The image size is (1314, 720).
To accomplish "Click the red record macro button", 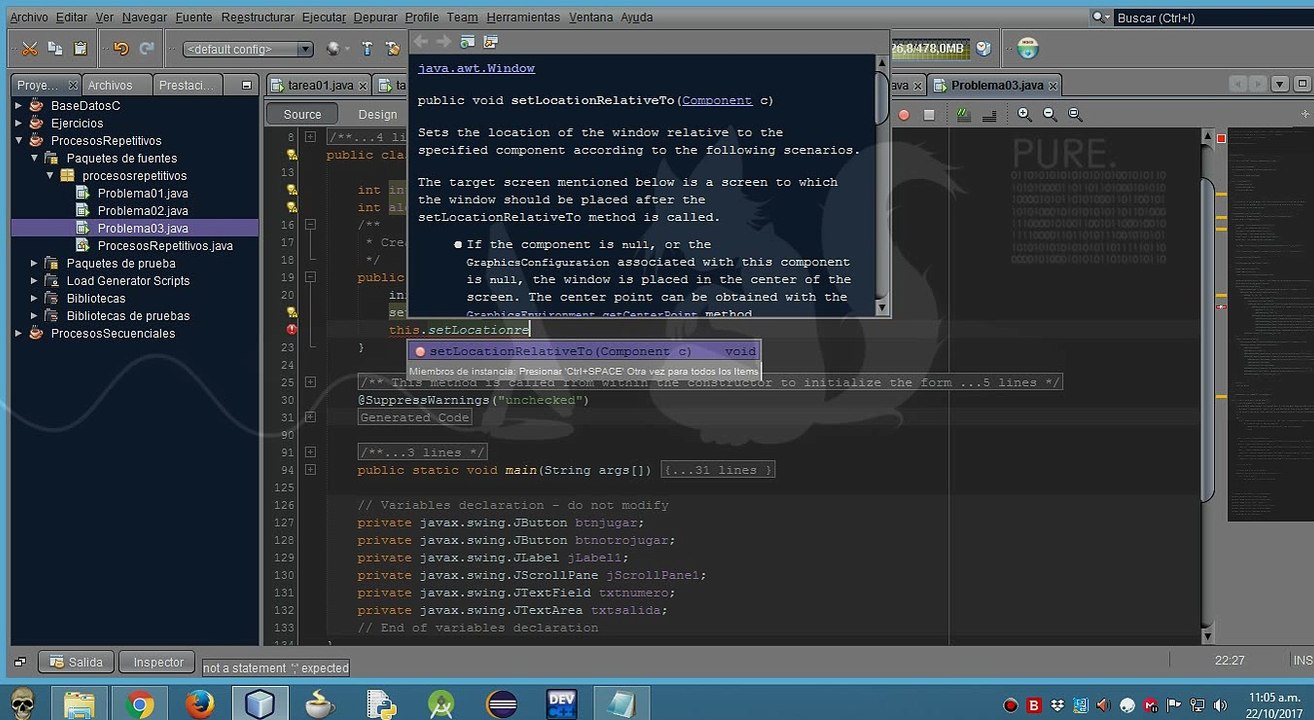I will tap(904, 115).
